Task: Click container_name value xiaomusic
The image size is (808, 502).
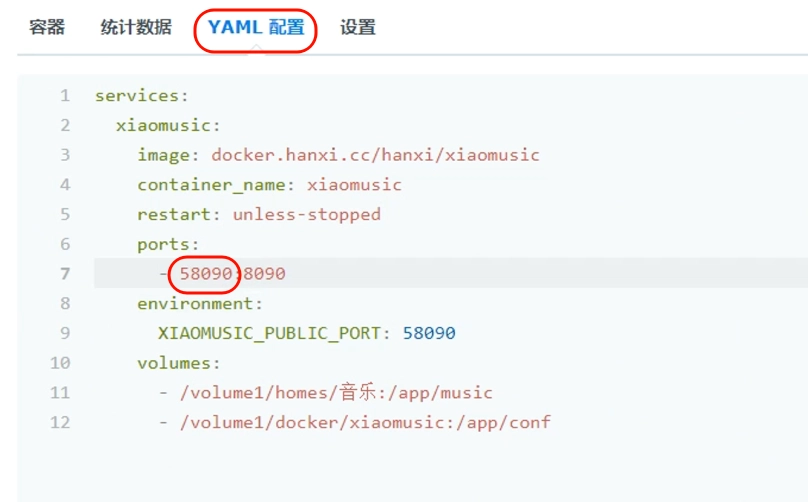Action: [354, 185]
